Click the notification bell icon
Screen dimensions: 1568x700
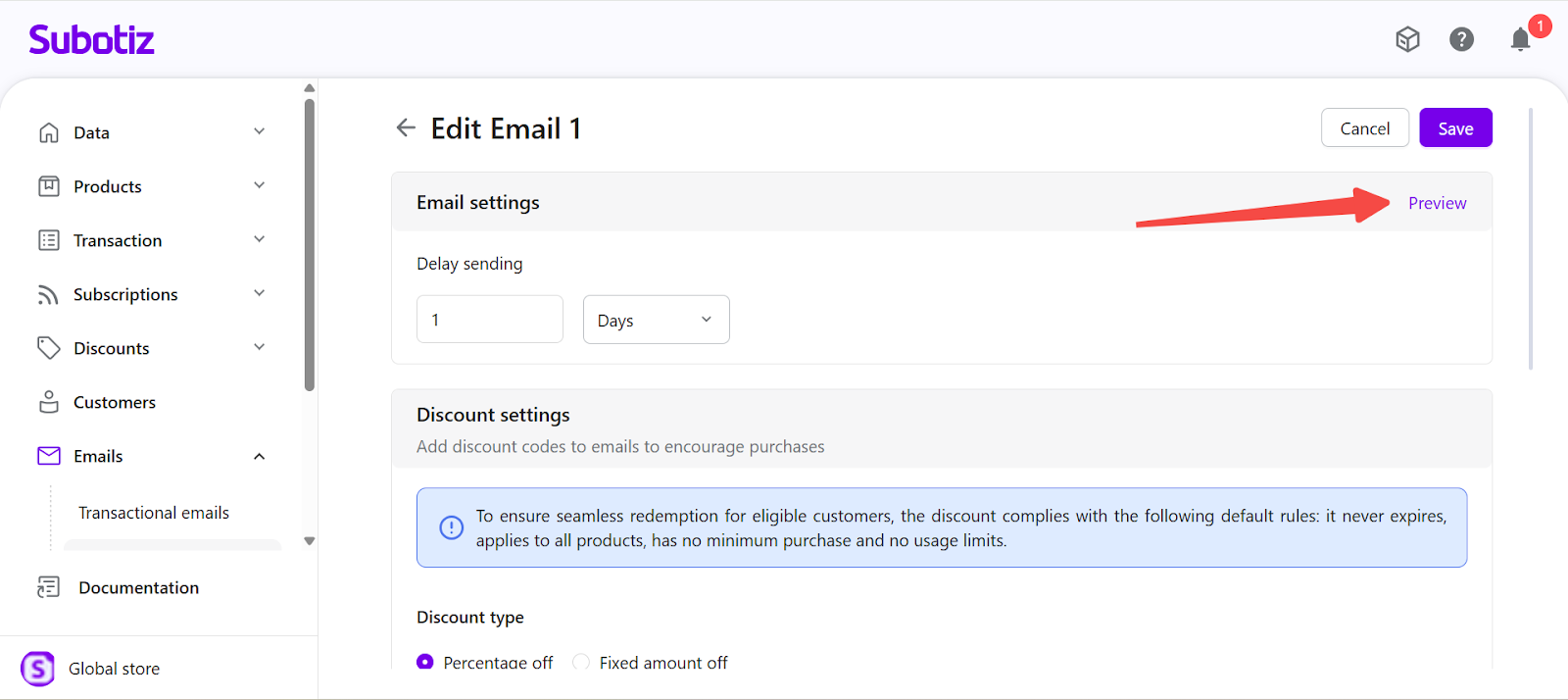click(1520, 39)
